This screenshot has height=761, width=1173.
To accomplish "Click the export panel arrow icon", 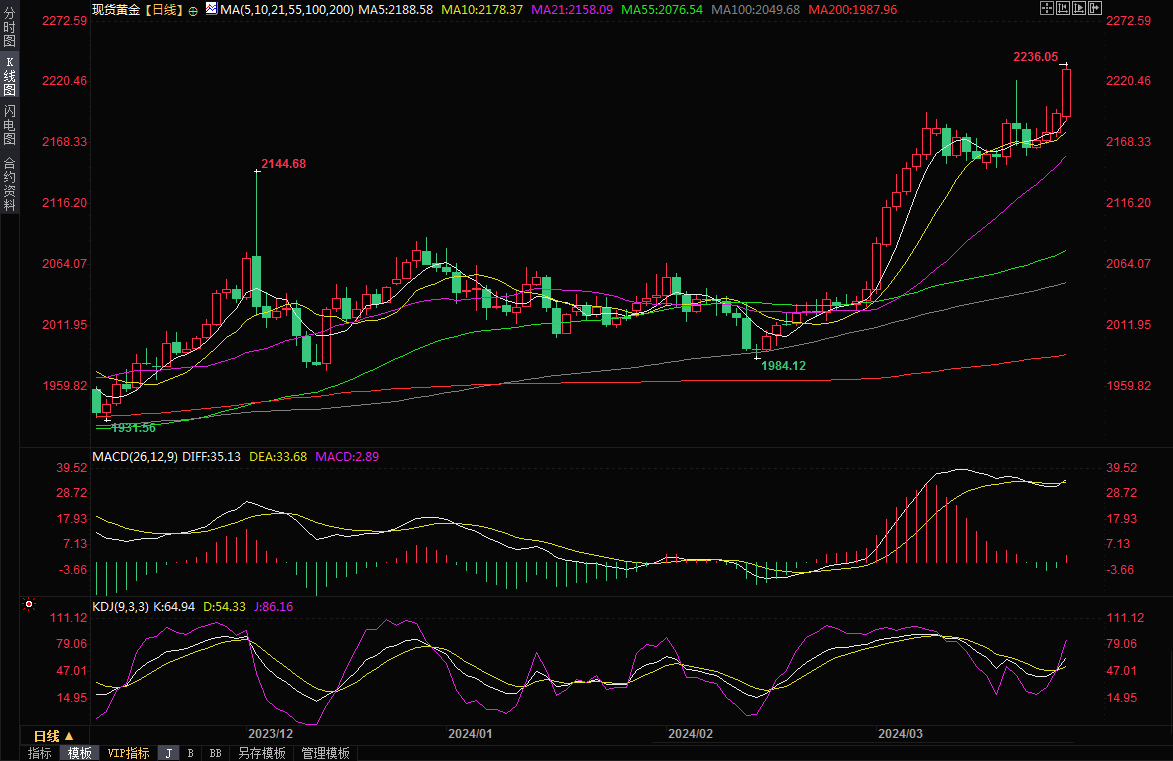I will click(1095, 8).
